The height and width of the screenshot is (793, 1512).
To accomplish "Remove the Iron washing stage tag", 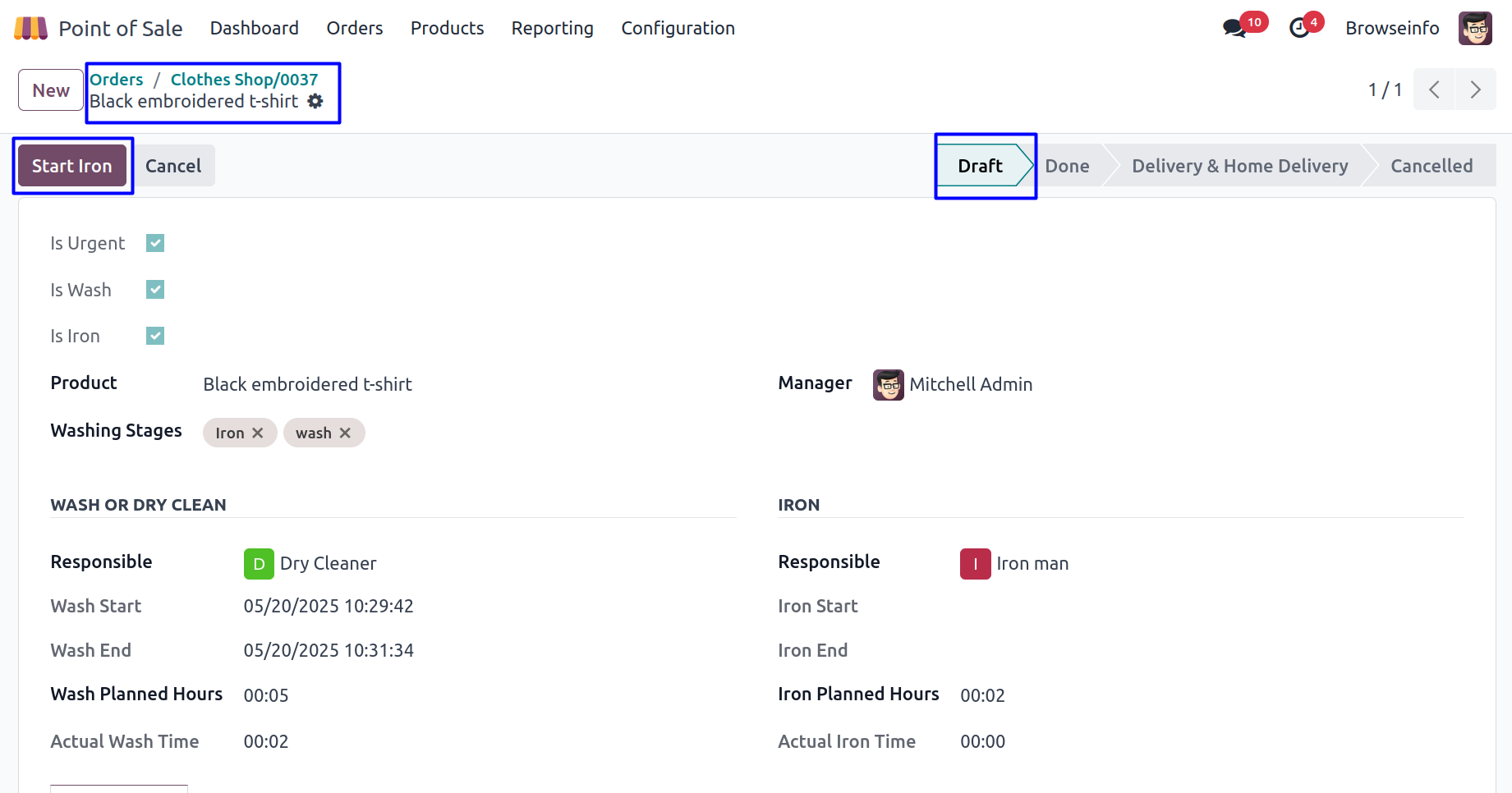I will click(258, 433).
